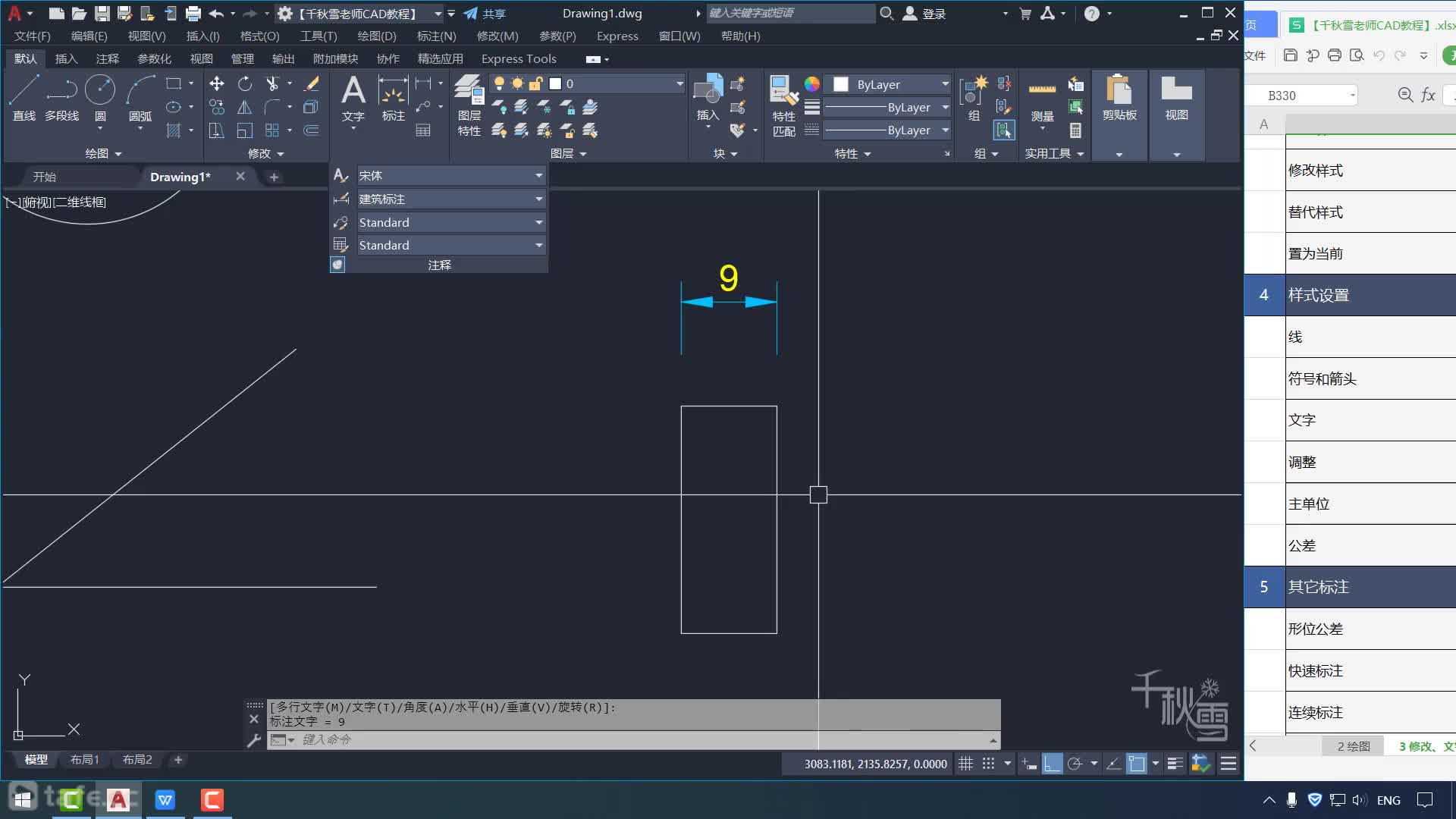Viewport: 1456px width, 819px height.
Task: Expand the 修改 panel flyout
Action: click(x=265, y=153)
